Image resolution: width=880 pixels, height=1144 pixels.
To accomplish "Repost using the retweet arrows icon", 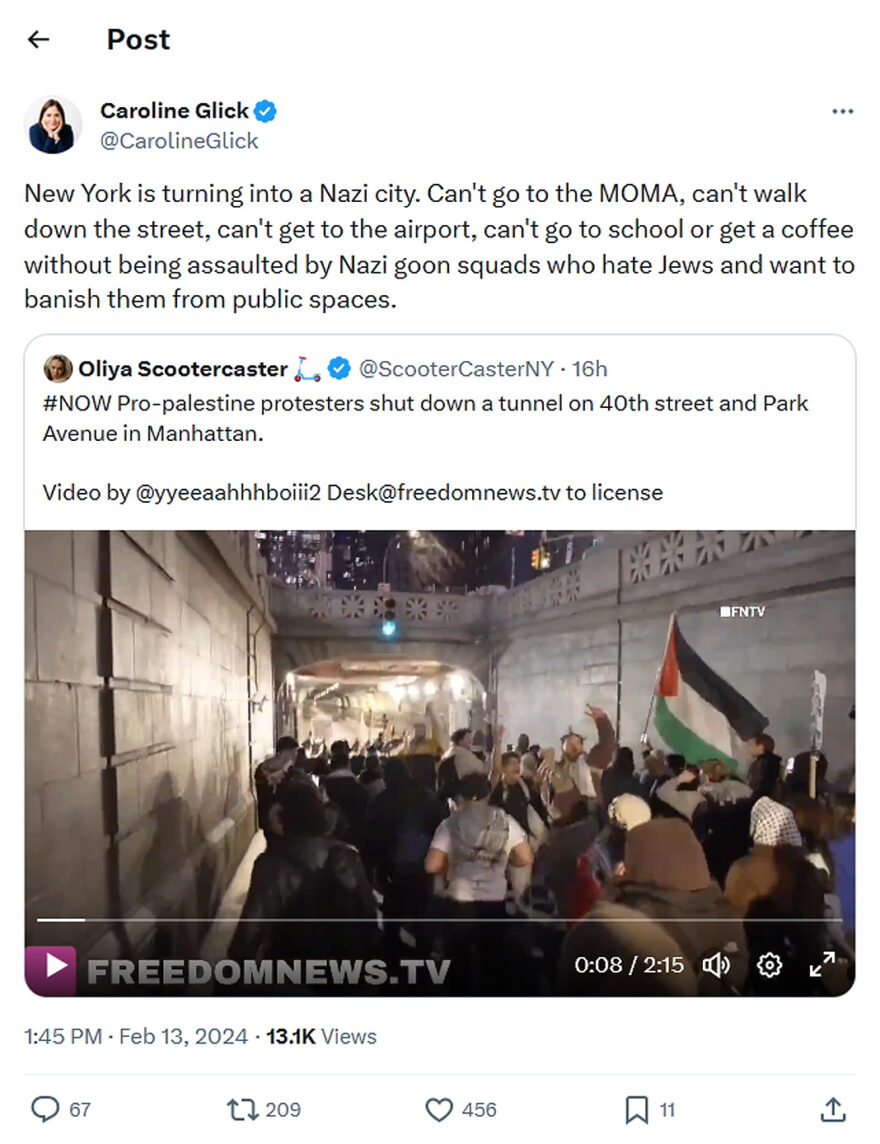I will click(x=242, y=1109).
